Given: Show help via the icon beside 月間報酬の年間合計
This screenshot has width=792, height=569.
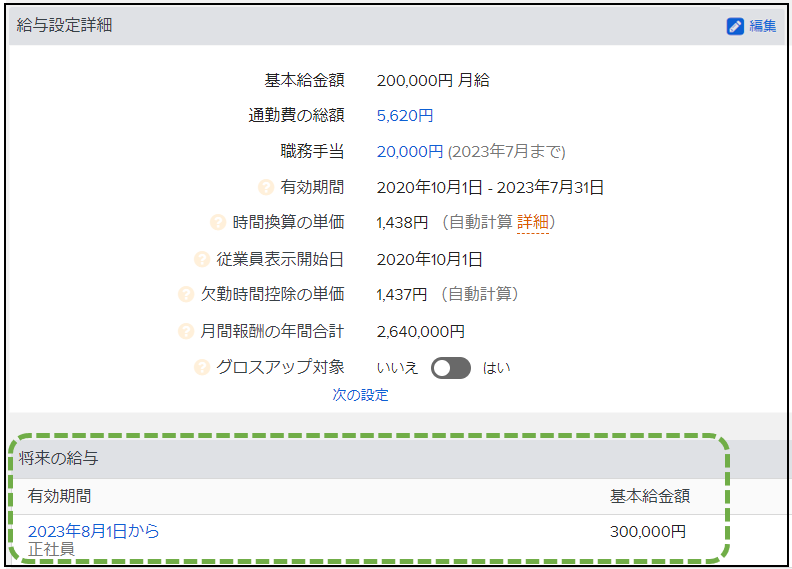Looking at the screenshot, I should pos(186,331).
